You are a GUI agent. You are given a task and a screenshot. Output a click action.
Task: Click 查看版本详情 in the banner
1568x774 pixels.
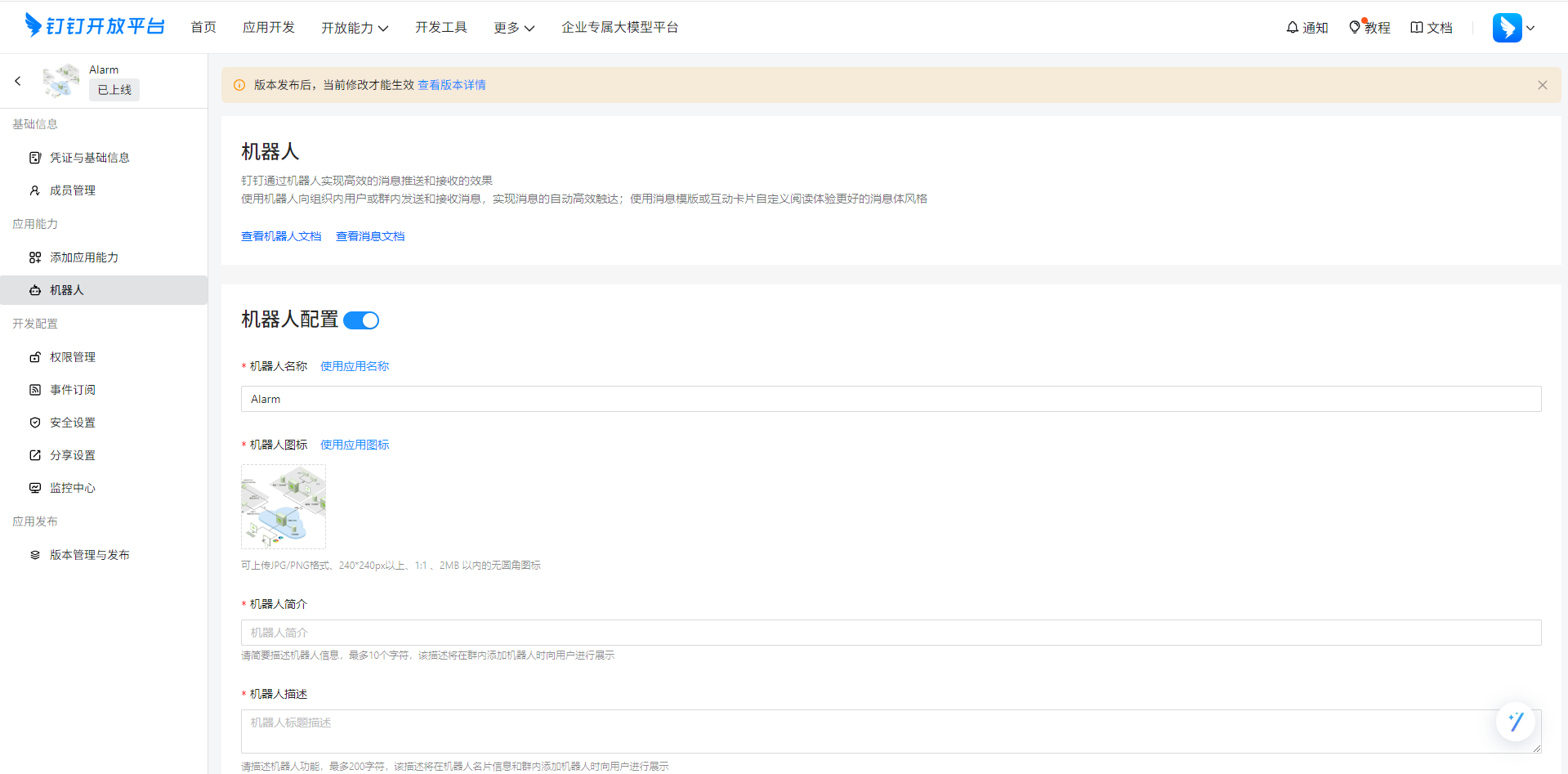click(x=451, y=84)
